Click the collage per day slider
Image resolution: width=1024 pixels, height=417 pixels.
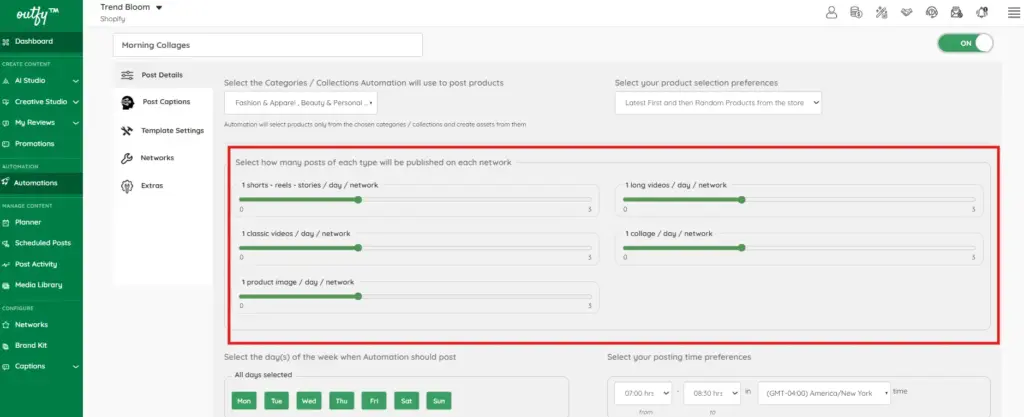[x=799, y=248]
